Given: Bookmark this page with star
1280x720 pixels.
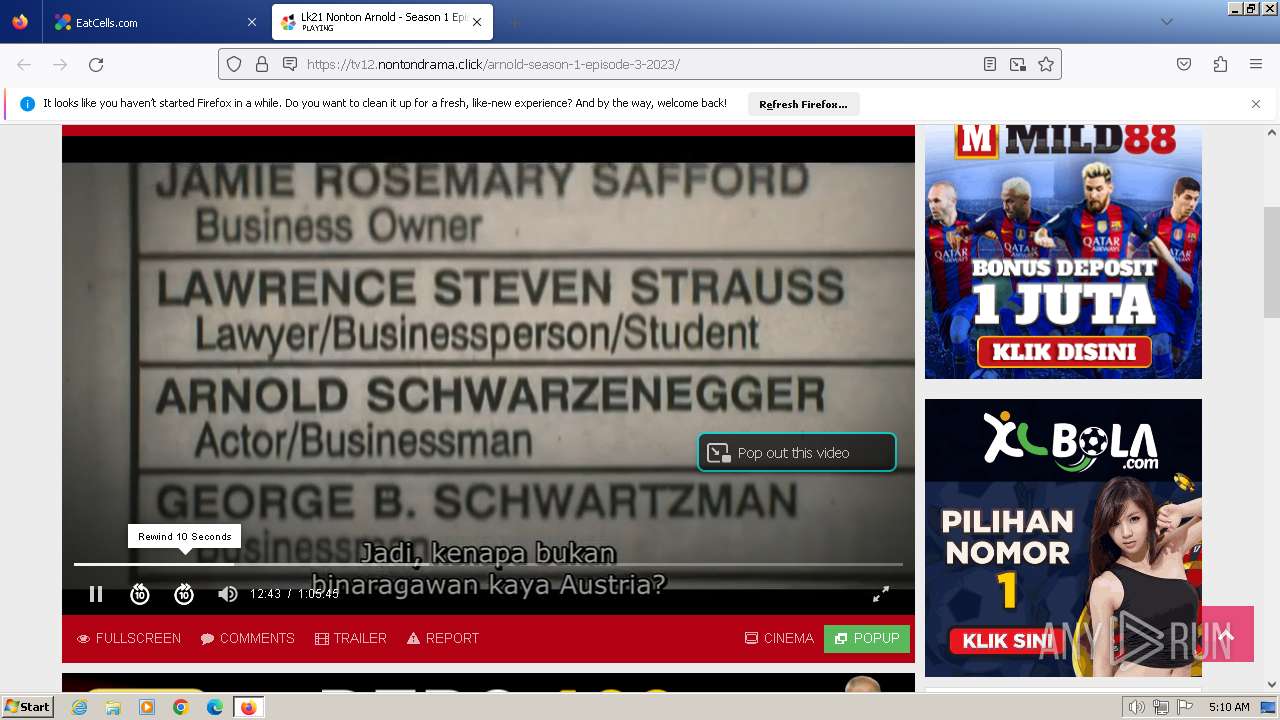Looking at the screenshot, I should click(x=1046, y=64).
